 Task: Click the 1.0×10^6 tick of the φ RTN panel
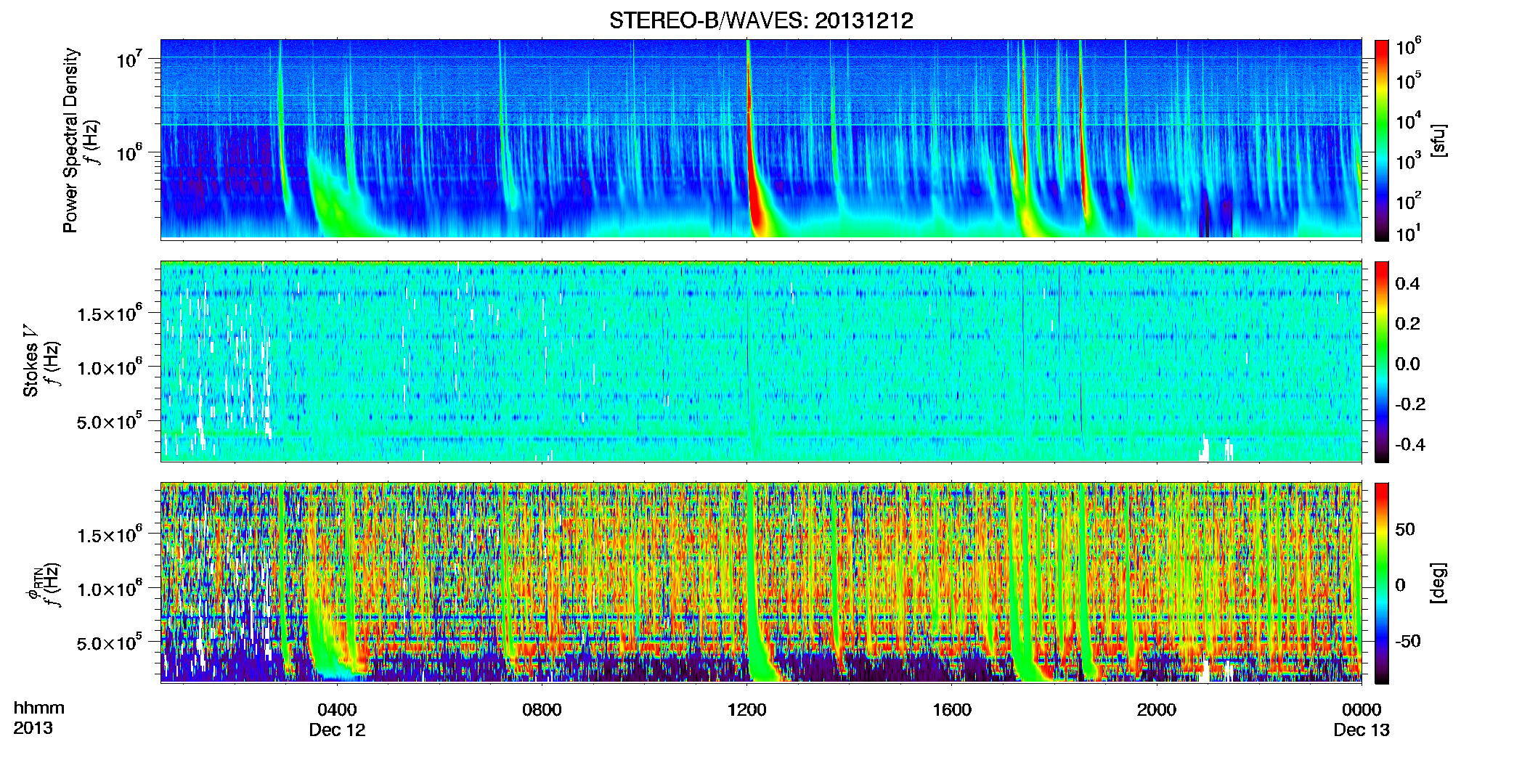click(109, 589)
